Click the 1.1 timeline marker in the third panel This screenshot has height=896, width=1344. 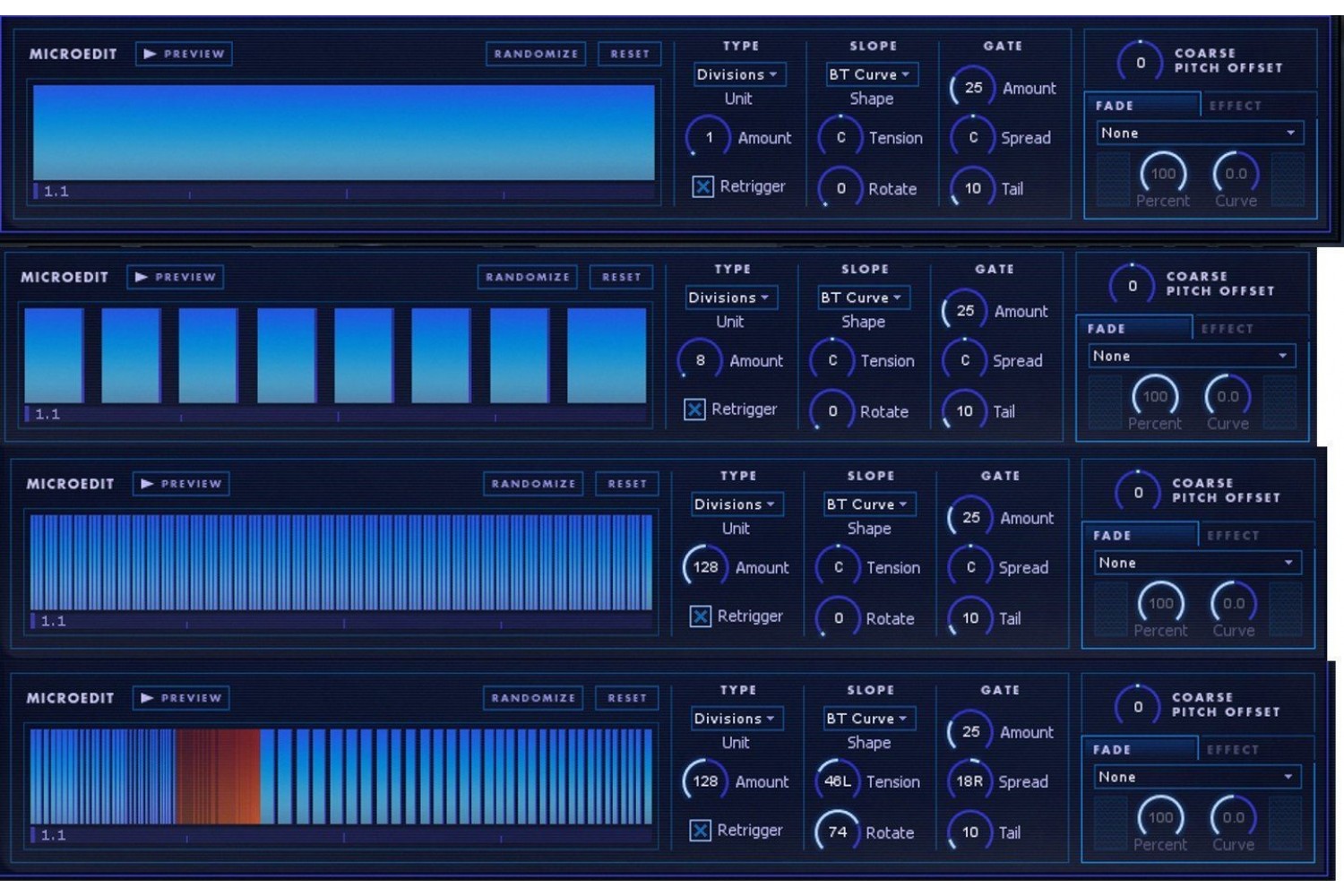coord(52,621)
